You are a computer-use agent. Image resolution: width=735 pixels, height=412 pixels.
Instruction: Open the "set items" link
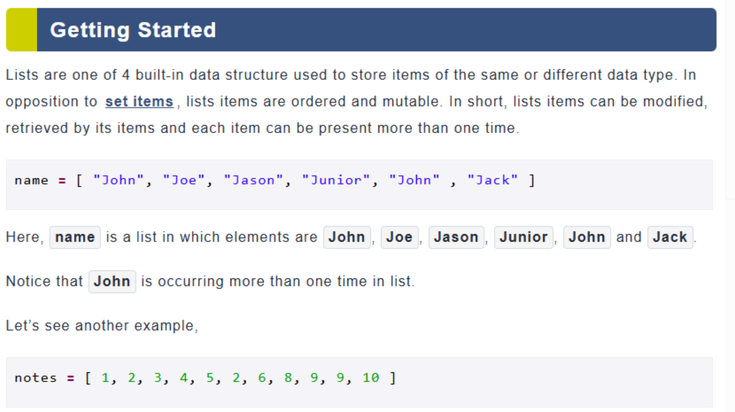139,101
